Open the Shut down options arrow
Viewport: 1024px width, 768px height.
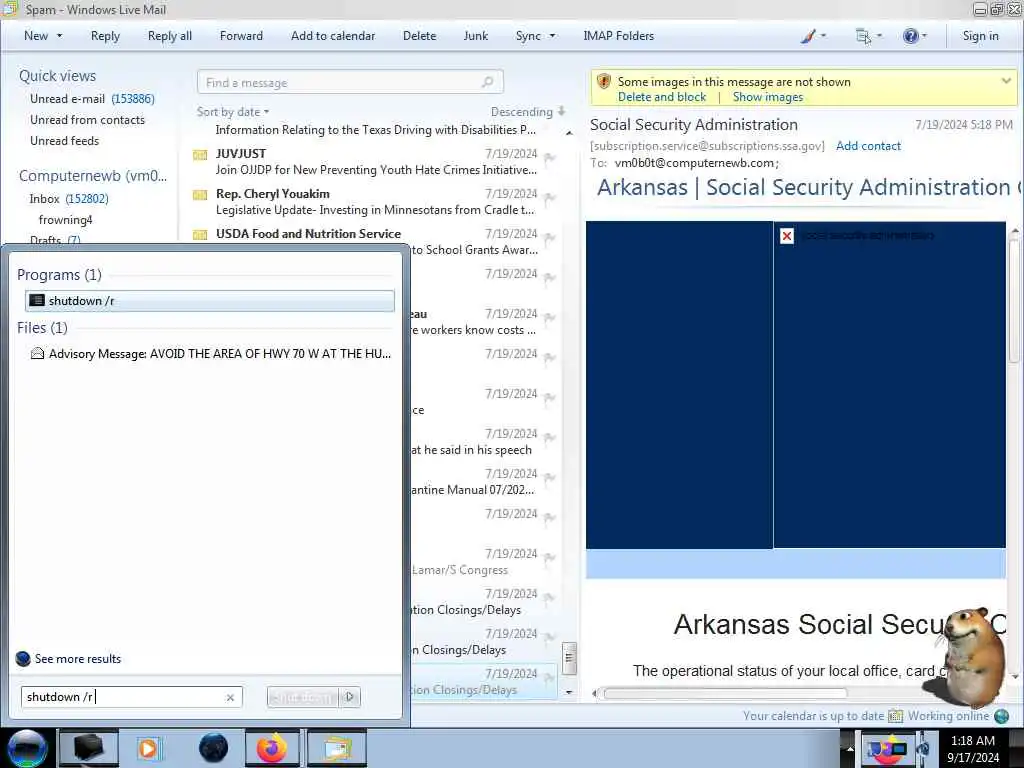click(x=350, y=697)
